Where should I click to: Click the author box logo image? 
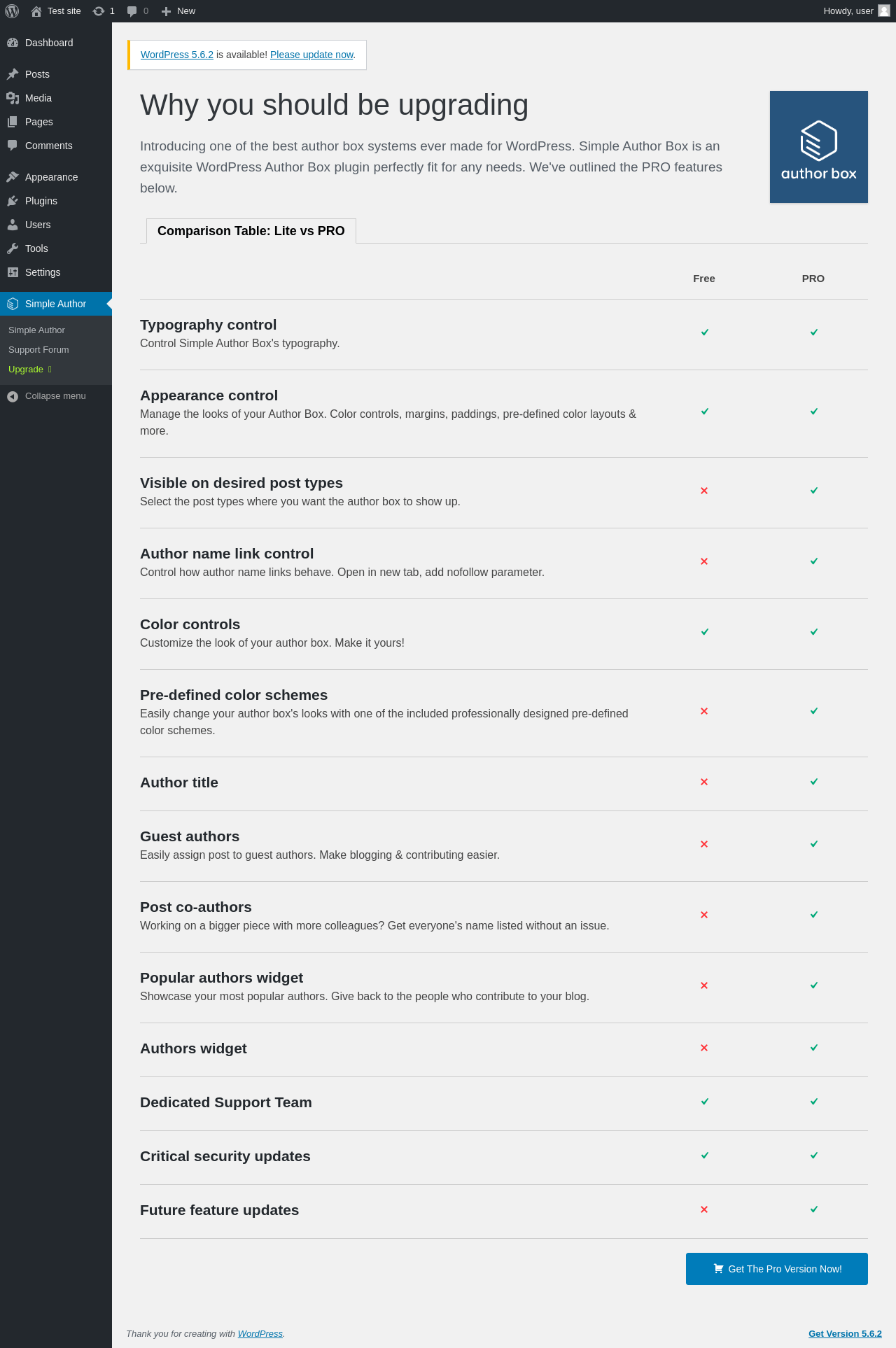(819, 147)
